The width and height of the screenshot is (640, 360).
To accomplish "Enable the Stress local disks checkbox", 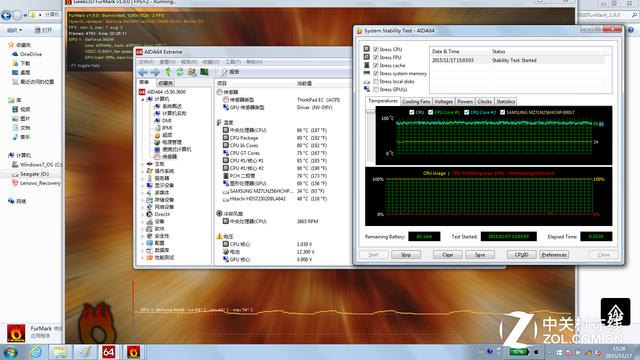I will click(x=376, y=82).
